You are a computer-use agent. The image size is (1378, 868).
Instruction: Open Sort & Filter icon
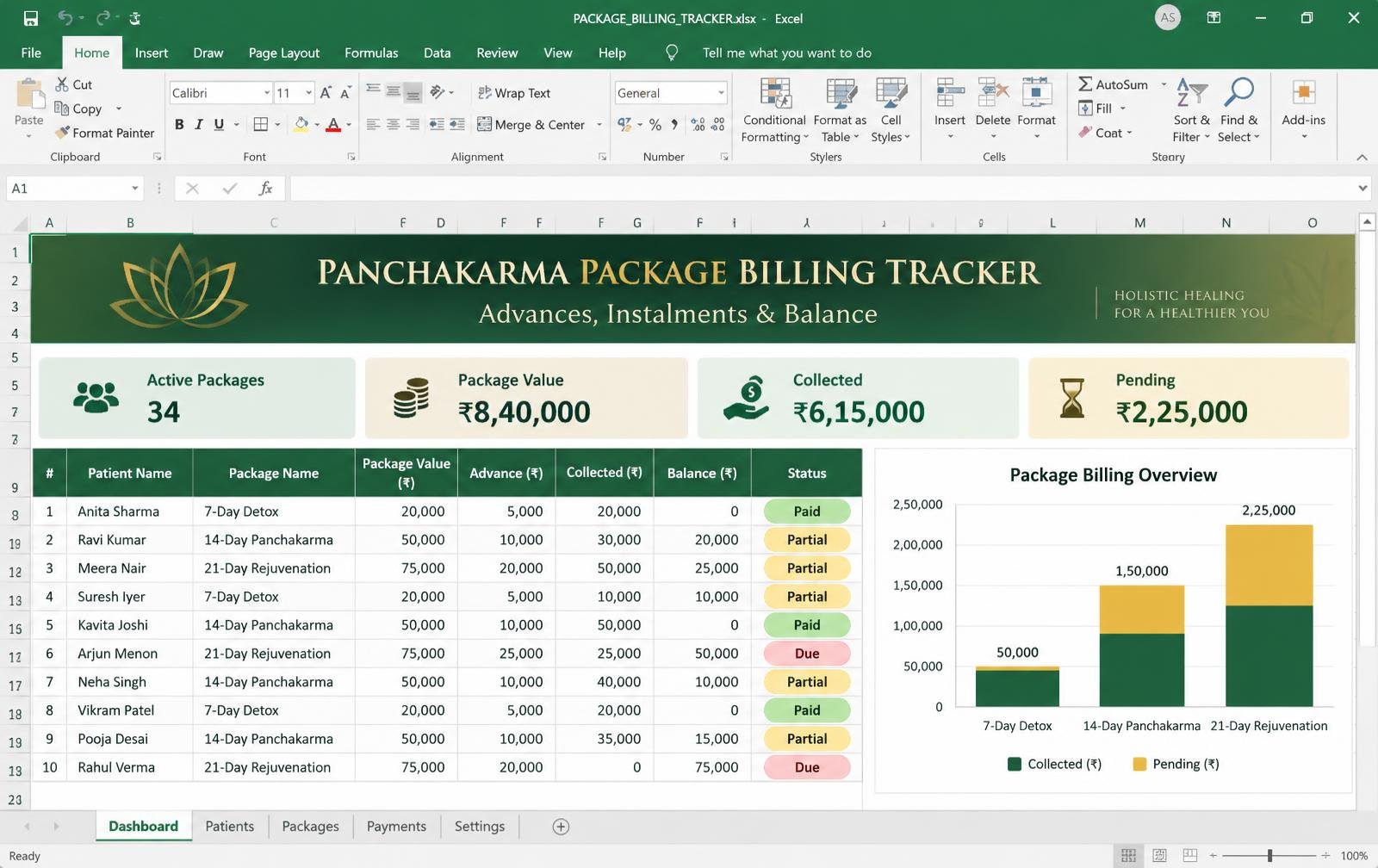1192,92
